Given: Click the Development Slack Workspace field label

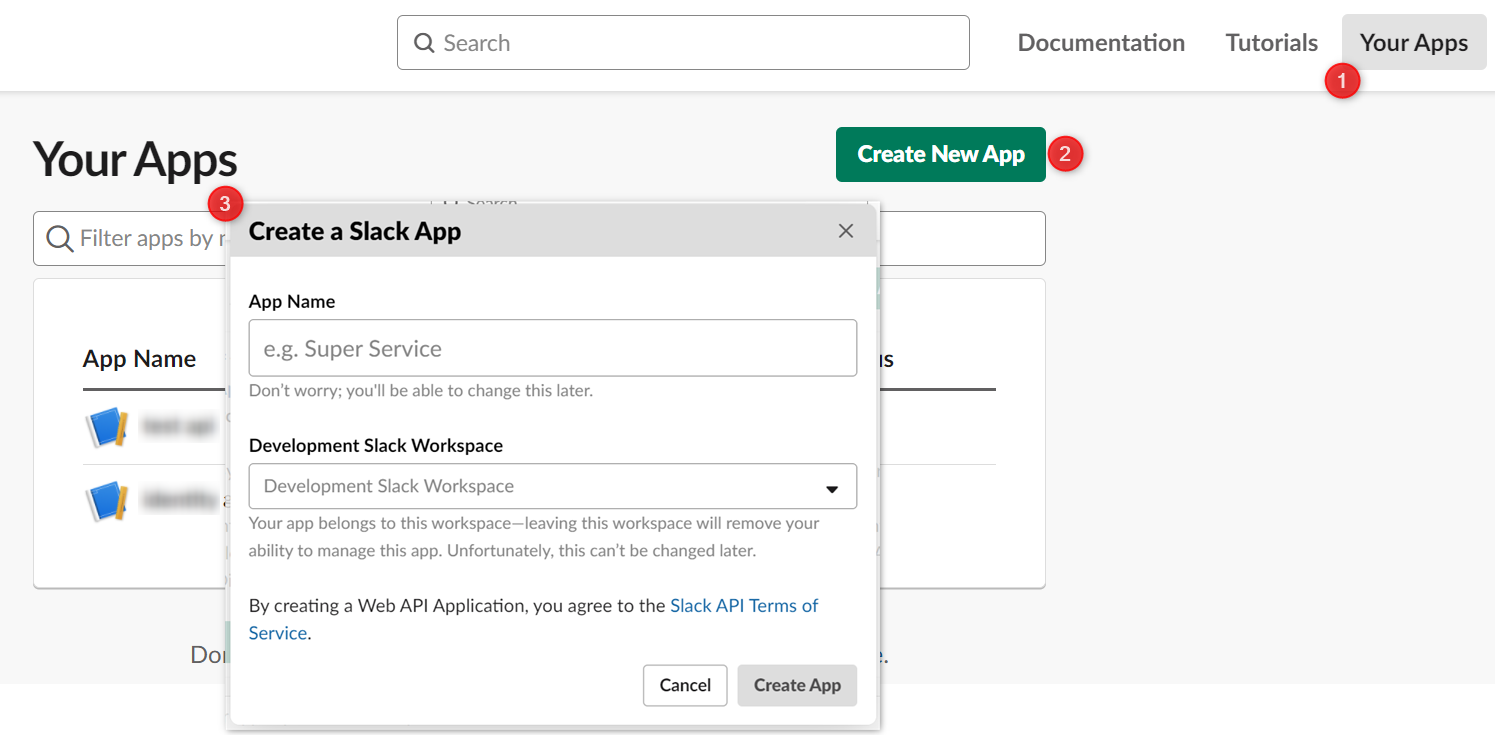Looking at the screenshot, I should [376, 445].
